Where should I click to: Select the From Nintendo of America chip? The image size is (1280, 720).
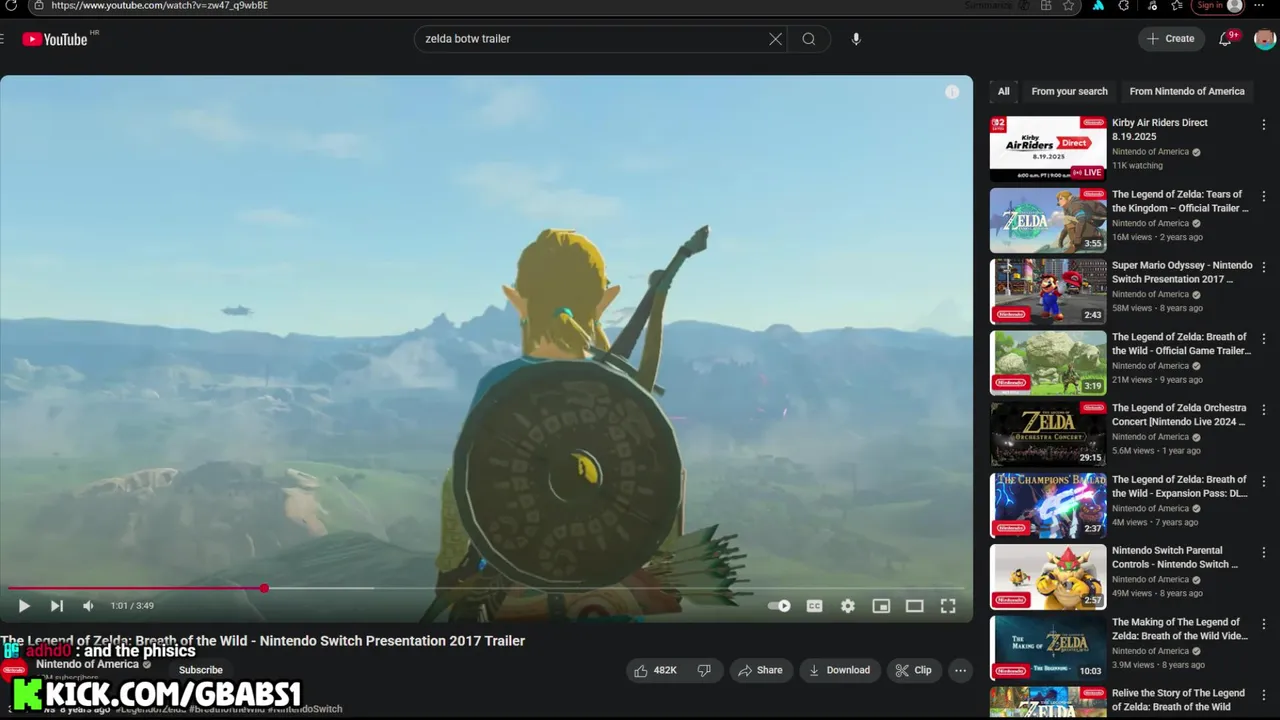pos(1187,91)
